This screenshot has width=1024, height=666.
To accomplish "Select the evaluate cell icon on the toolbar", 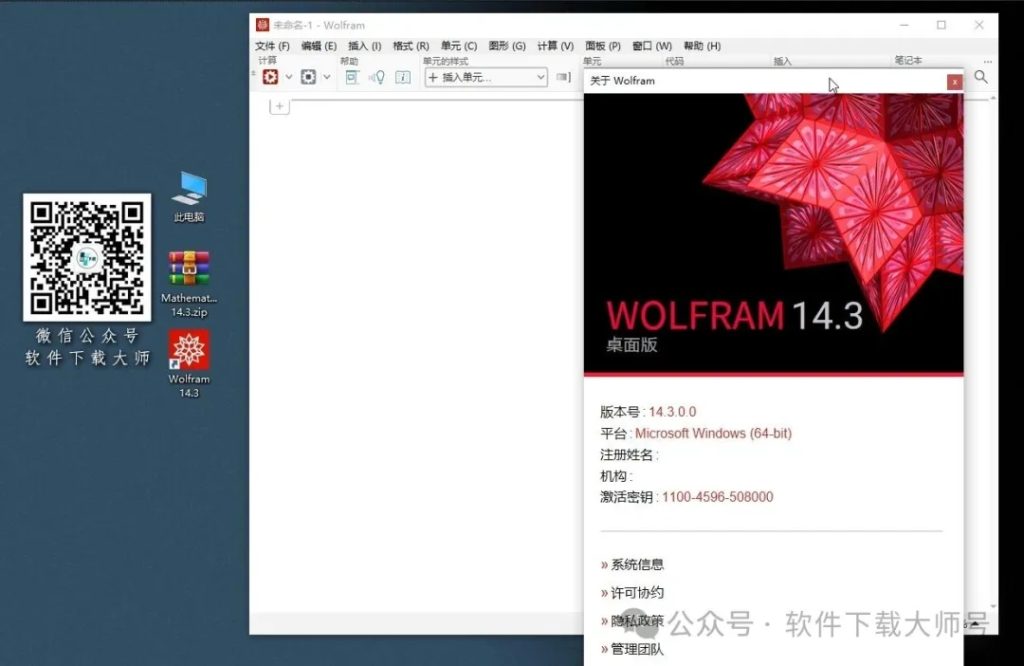I will [x=270, y=77].
